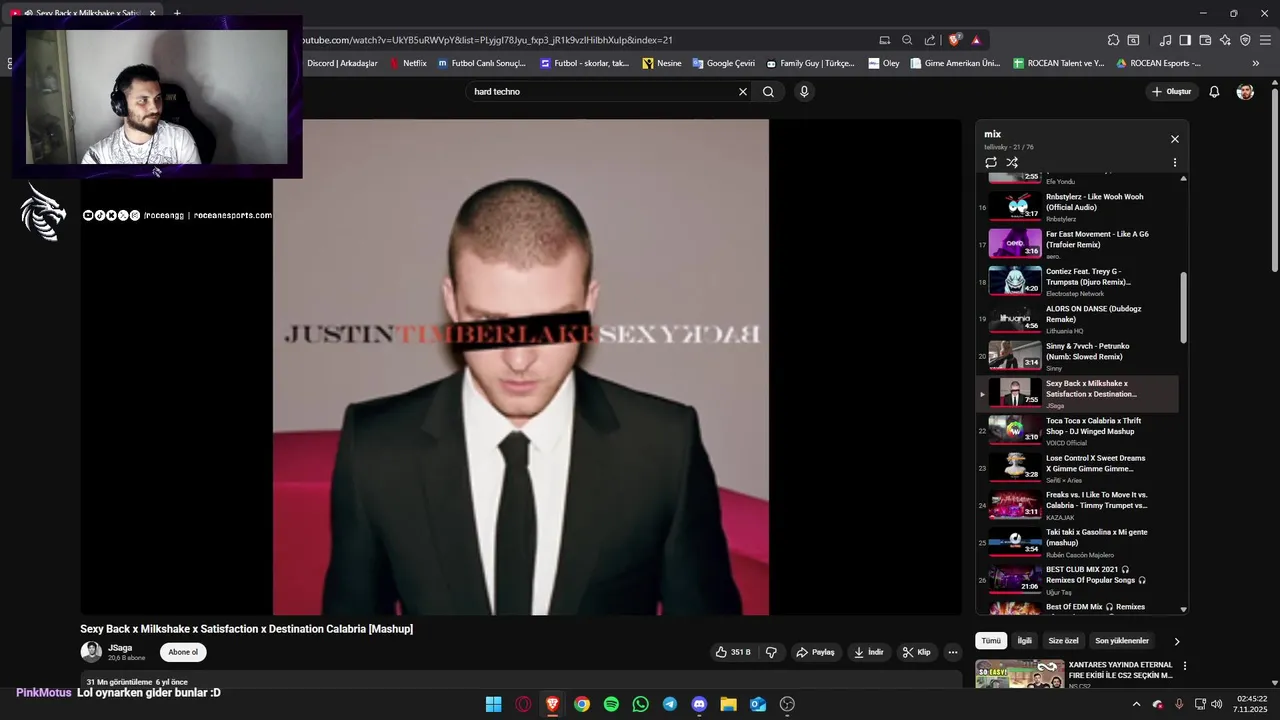The width and height of the screenshot is (1280, 720).
Task: Select the Tümü filter chip
Action: (x=991, y=641)
